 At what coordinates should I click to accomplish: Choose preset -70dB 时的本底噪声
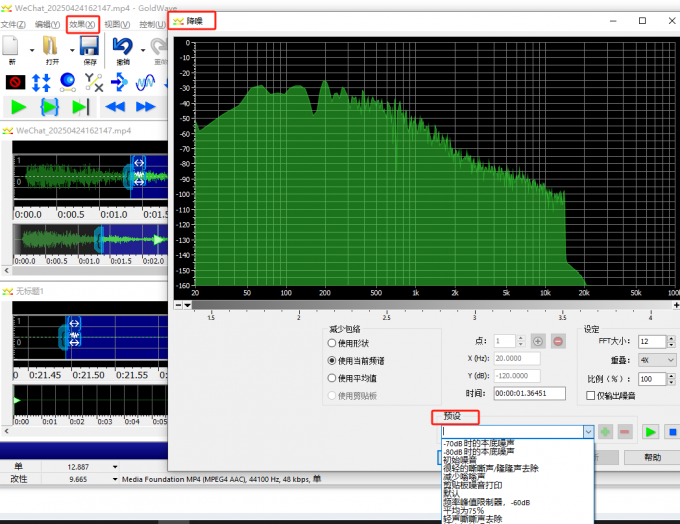pyautogui.click(x=478, y=443)
